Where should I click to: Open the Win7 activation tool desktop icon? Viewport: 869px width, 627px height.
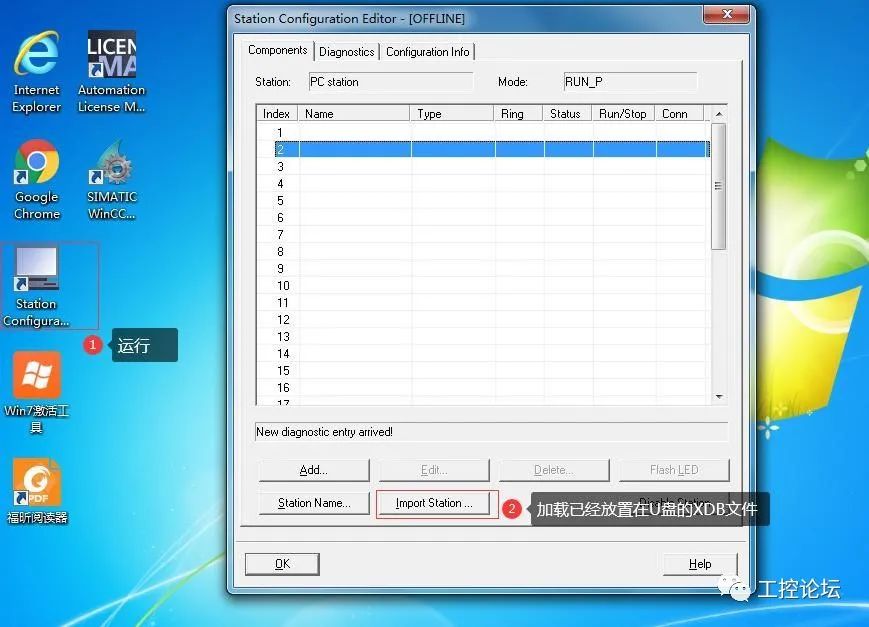[x=37, y=392]
